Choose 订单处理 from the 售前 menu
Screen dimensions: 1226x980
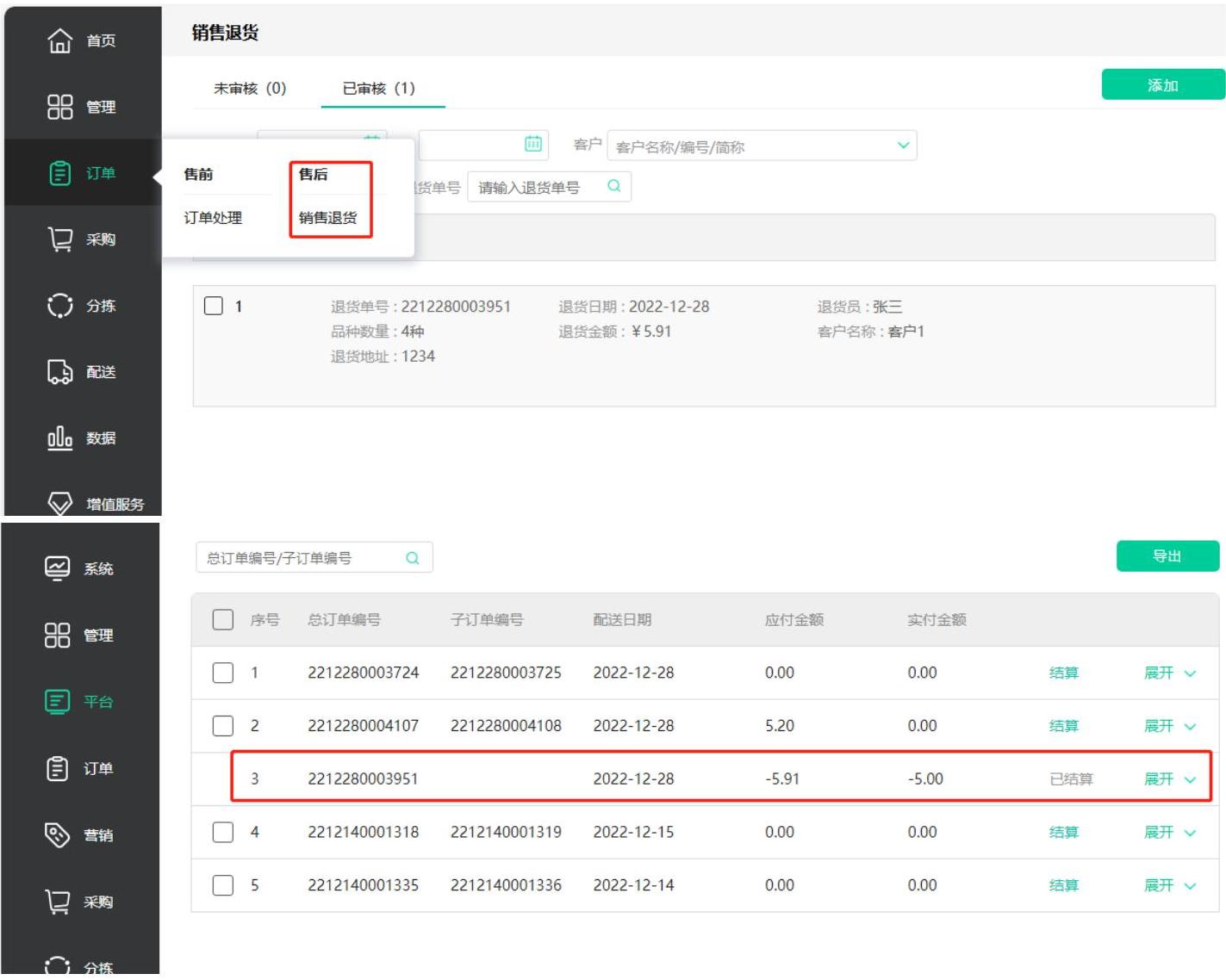tap(213, 218)
